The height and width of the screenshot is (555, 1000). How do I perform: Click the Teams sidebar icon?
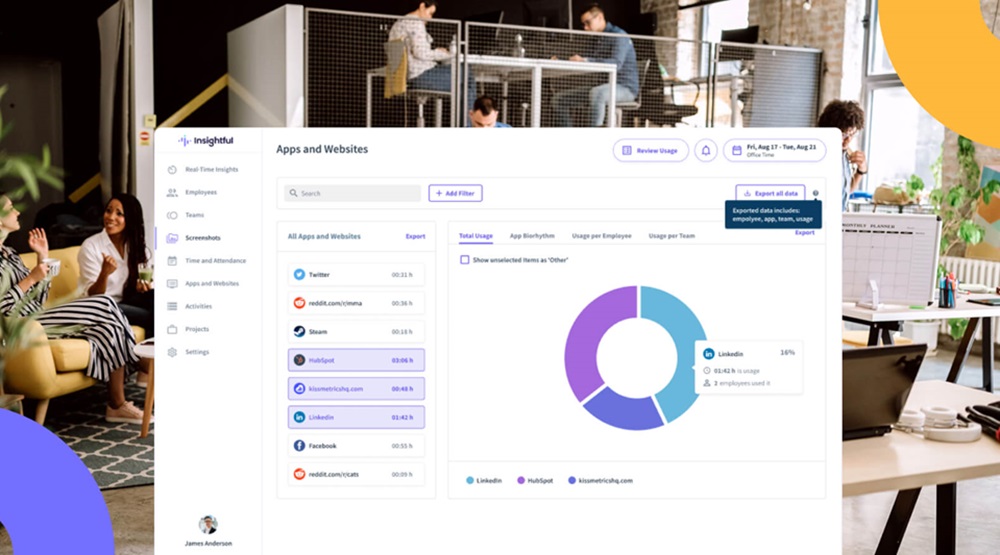pyautogui.click(x=172, y=215)
